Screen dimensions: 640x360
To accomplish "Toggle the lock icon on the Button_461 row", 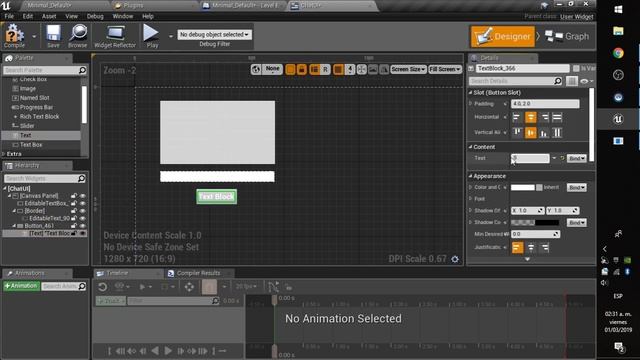I will coord(74,226).
